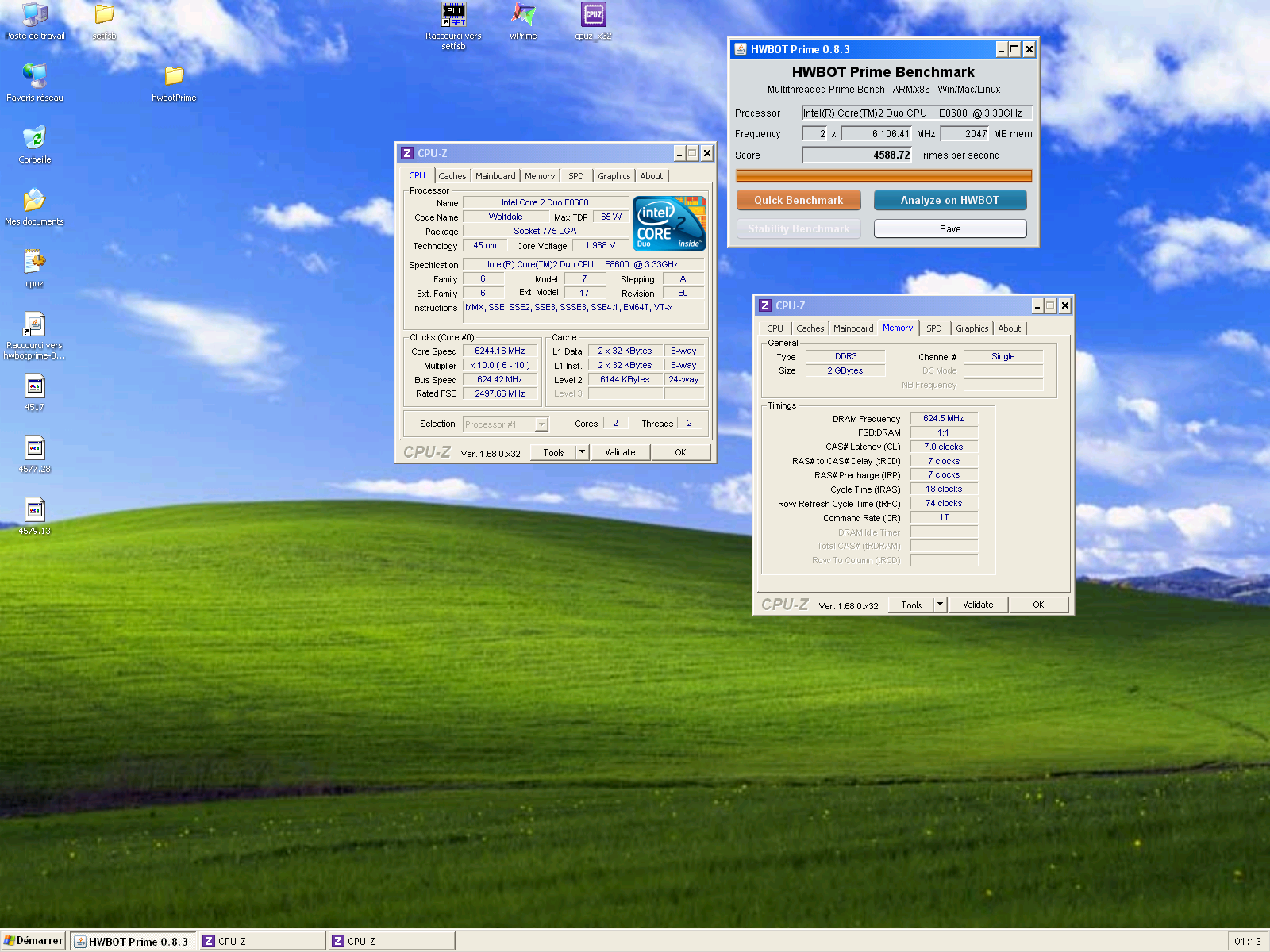Open the Démarrer start menu

[33, 941]
